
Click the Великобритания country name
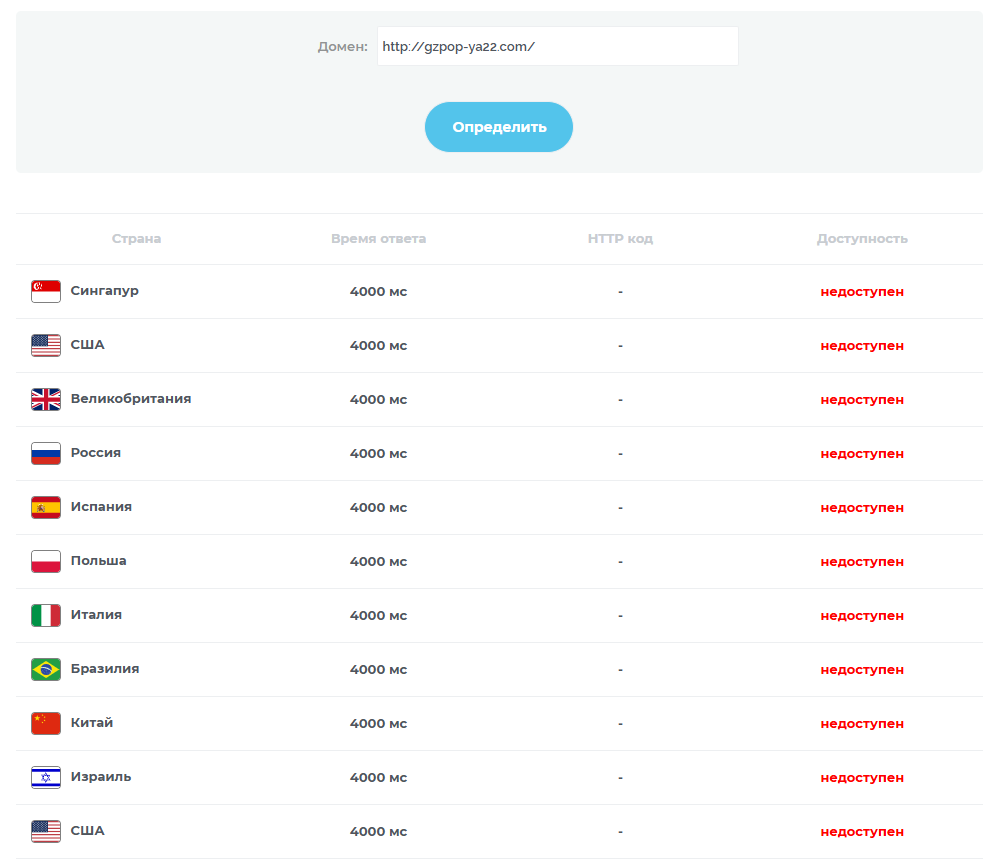pos(130,399)
